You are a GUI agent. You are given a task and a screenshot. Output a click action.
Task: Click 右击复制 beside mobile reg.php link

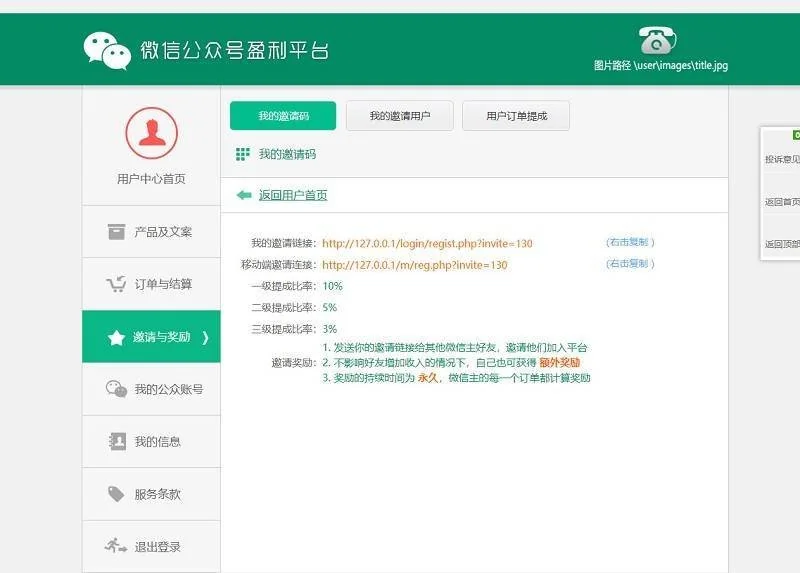630,264
